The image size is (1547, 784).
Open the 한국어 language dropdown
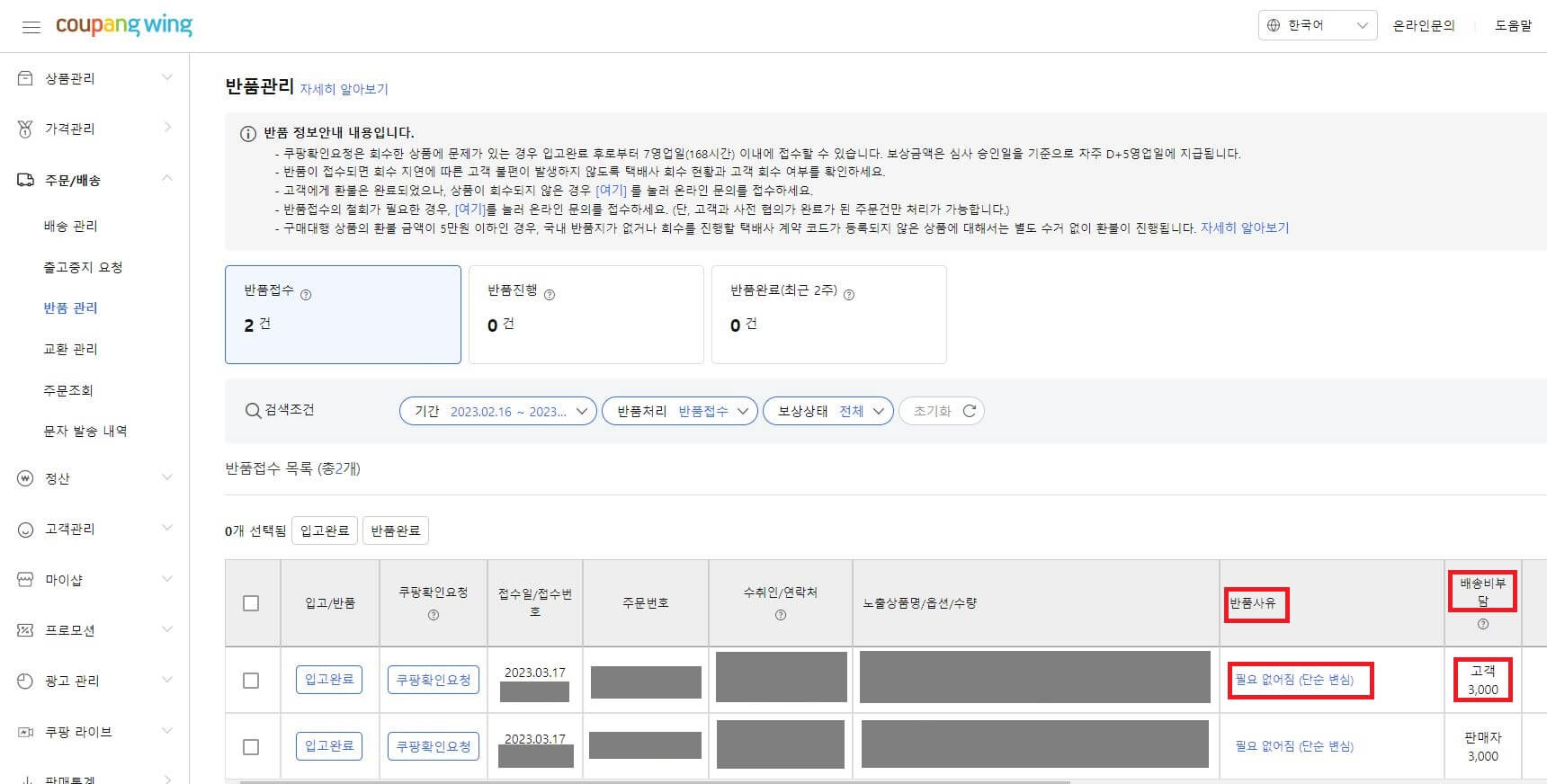(1318, 25)
